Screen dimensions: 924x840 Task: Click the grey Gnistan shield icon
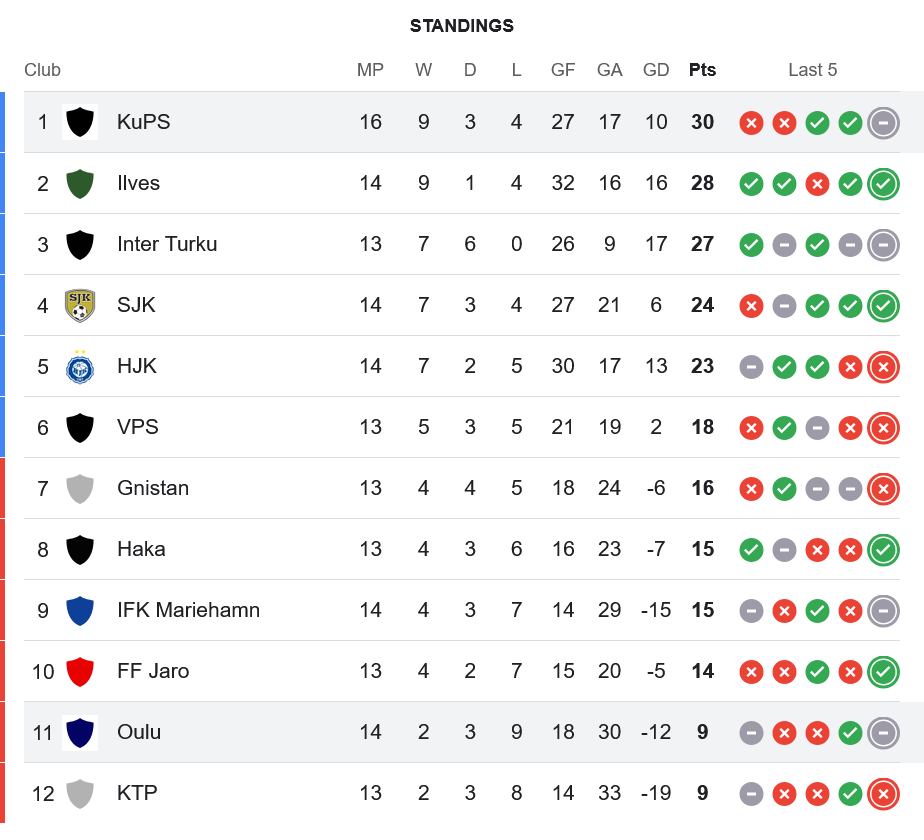coord(80,488)
